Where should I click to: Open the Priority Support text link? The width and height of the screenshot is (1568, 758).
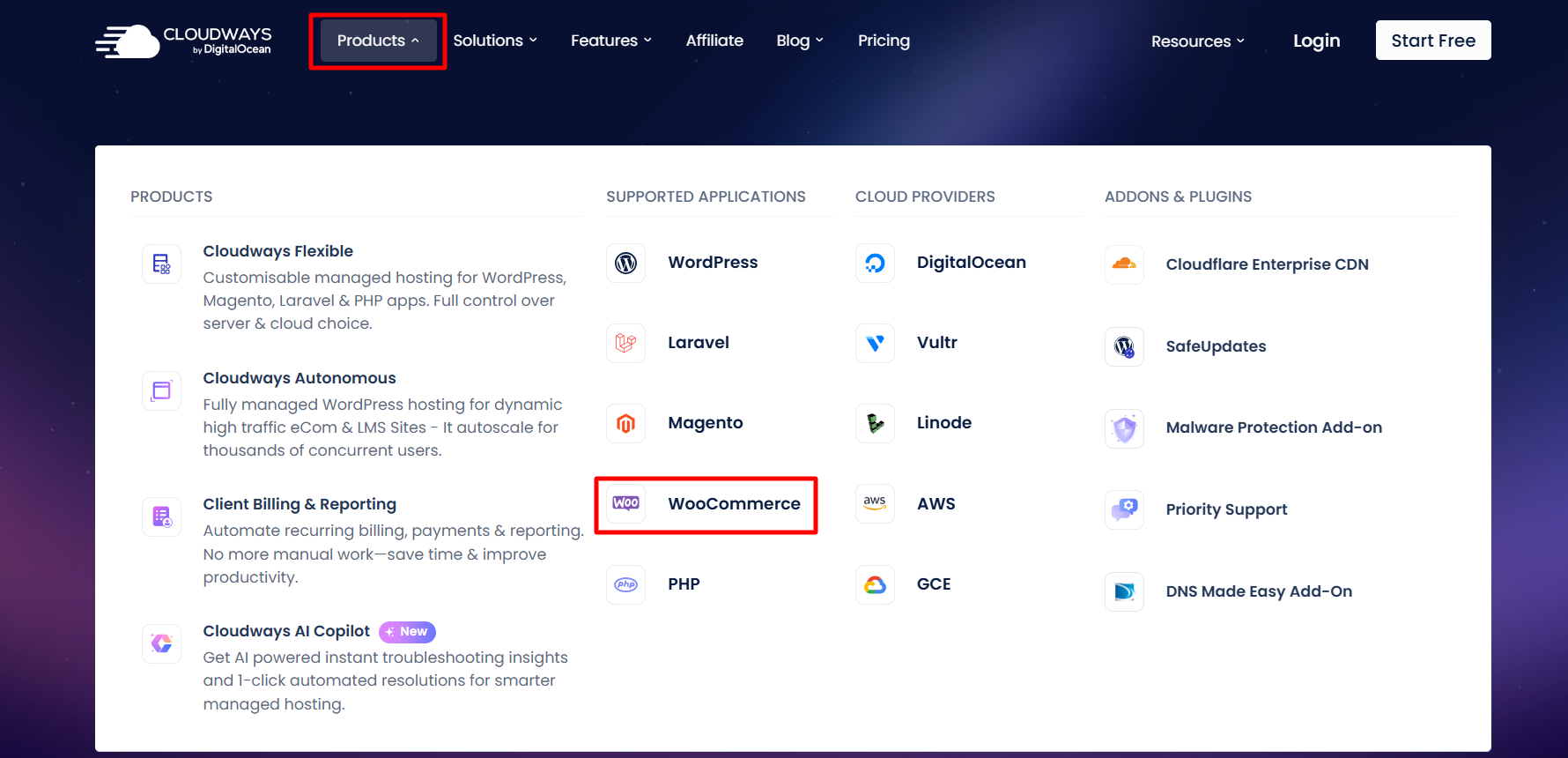click(x=1226, y=509)
